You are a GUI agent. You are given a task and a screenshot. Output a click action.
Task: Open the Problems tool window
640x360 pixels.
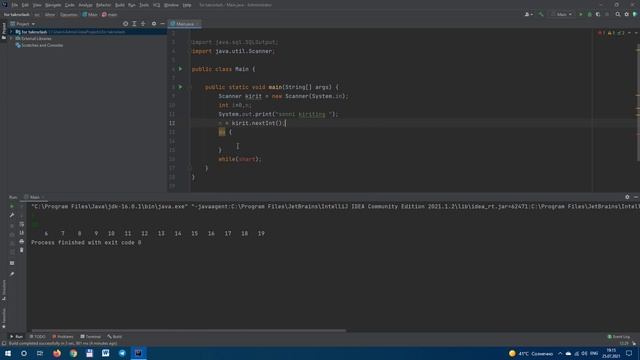tap(63, 337)
